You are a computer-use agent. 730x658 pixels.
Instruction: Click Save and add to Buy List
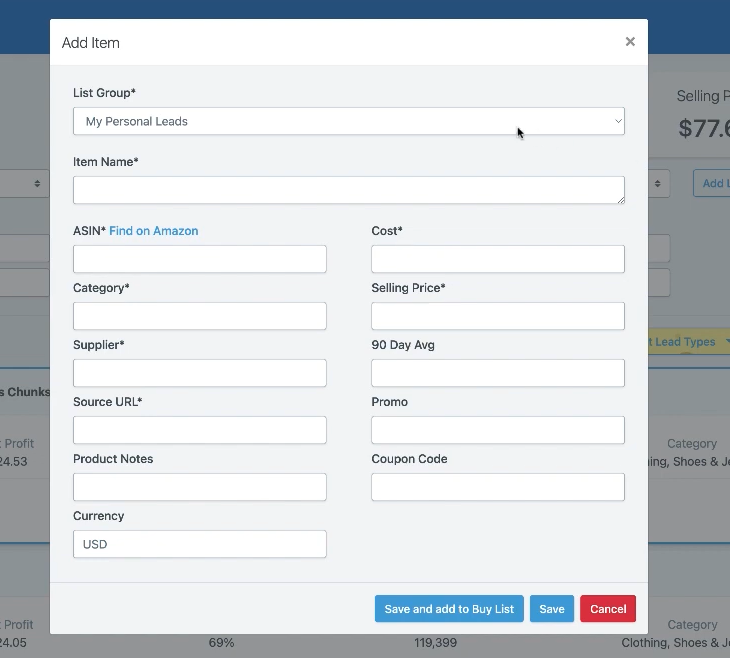449,609
